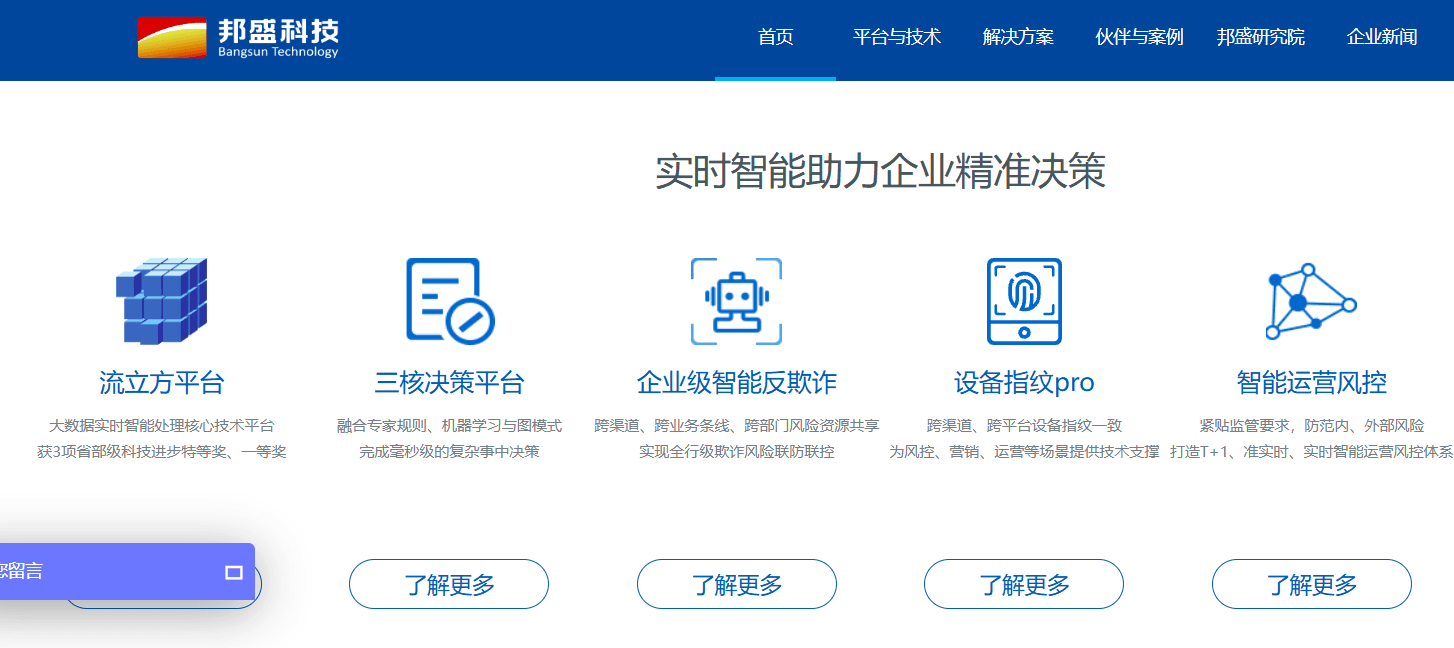
Task: Click the text 大数据实时智能处理核心技术平台
Action: point(162,426)
